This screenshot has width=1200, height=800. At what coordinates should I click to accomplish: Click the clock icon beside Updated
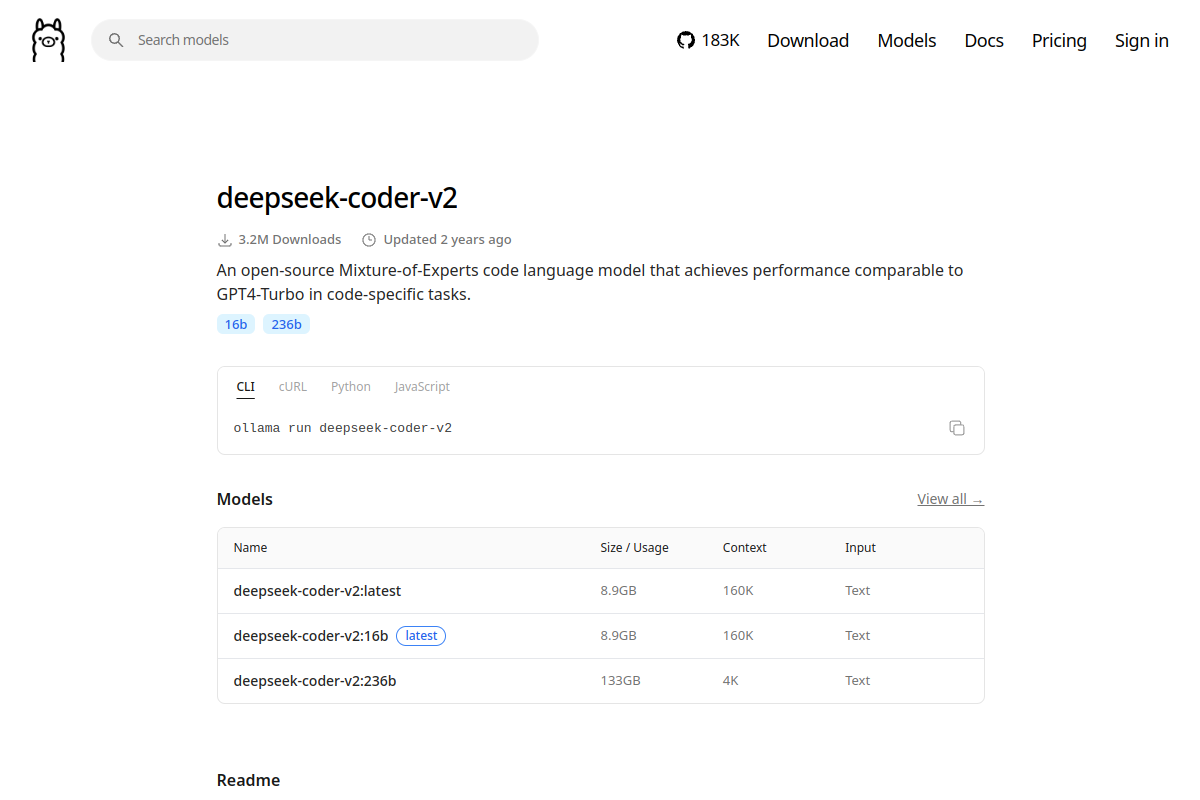click(369, 240)
